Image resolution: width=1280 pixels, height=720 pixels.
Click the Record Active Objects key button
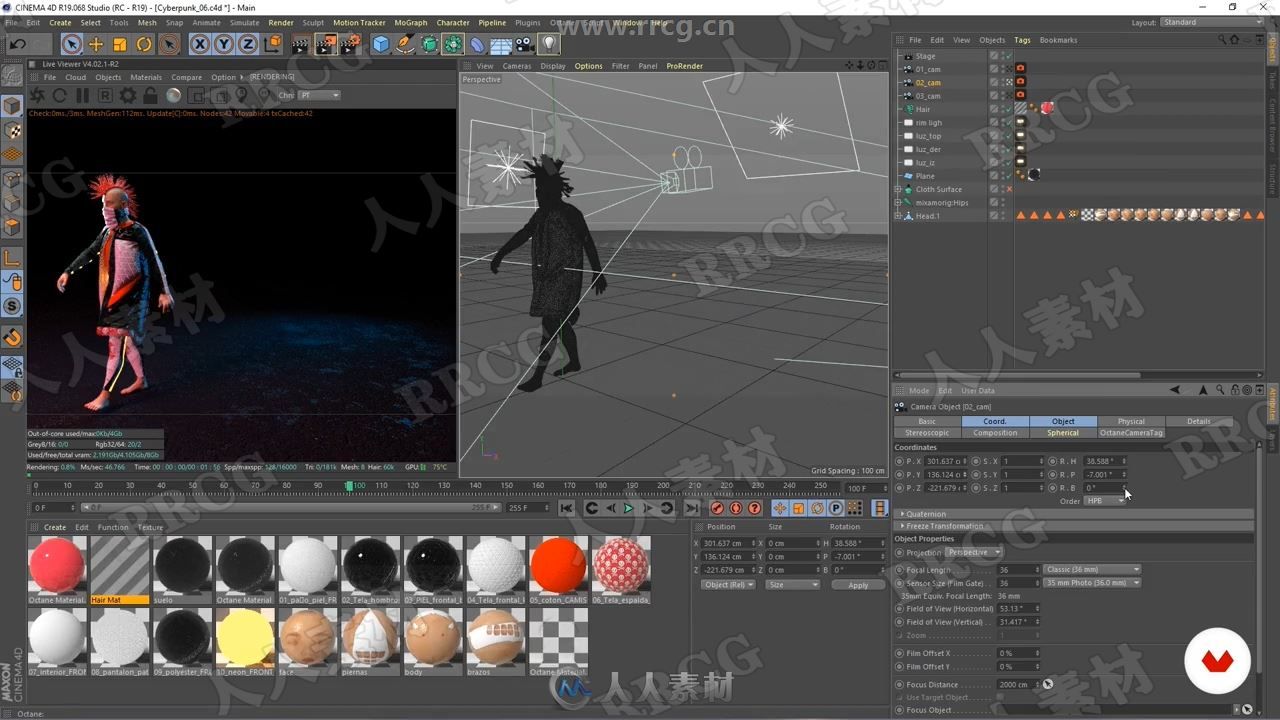(x=717, y=508)
